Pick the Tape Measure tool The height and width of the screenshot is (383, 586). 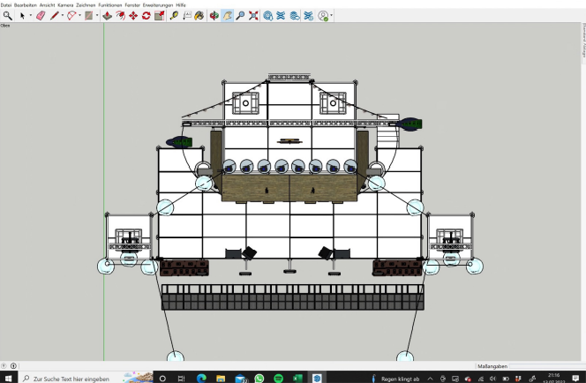(174, 16)
